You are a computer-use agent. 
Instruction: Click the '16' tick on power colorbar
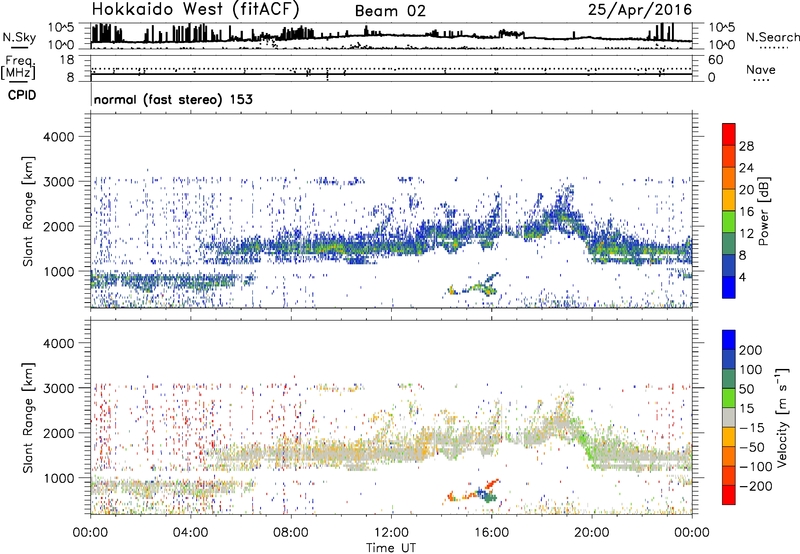tap(746, 212)
